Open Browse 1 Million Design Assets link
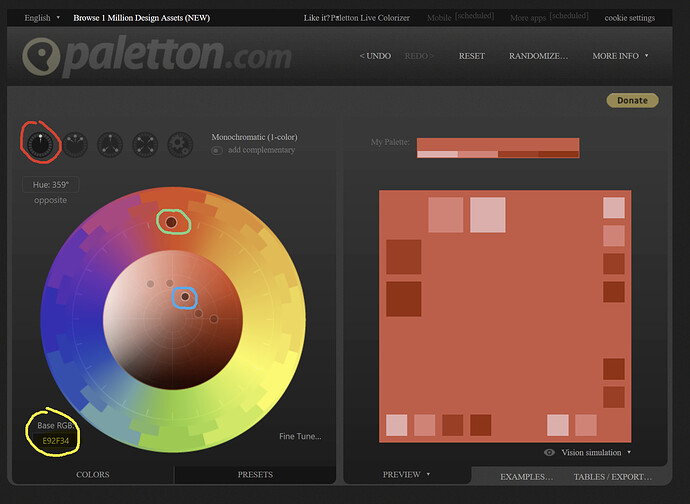Screen dimensions: 690x504 click(141, 18)
